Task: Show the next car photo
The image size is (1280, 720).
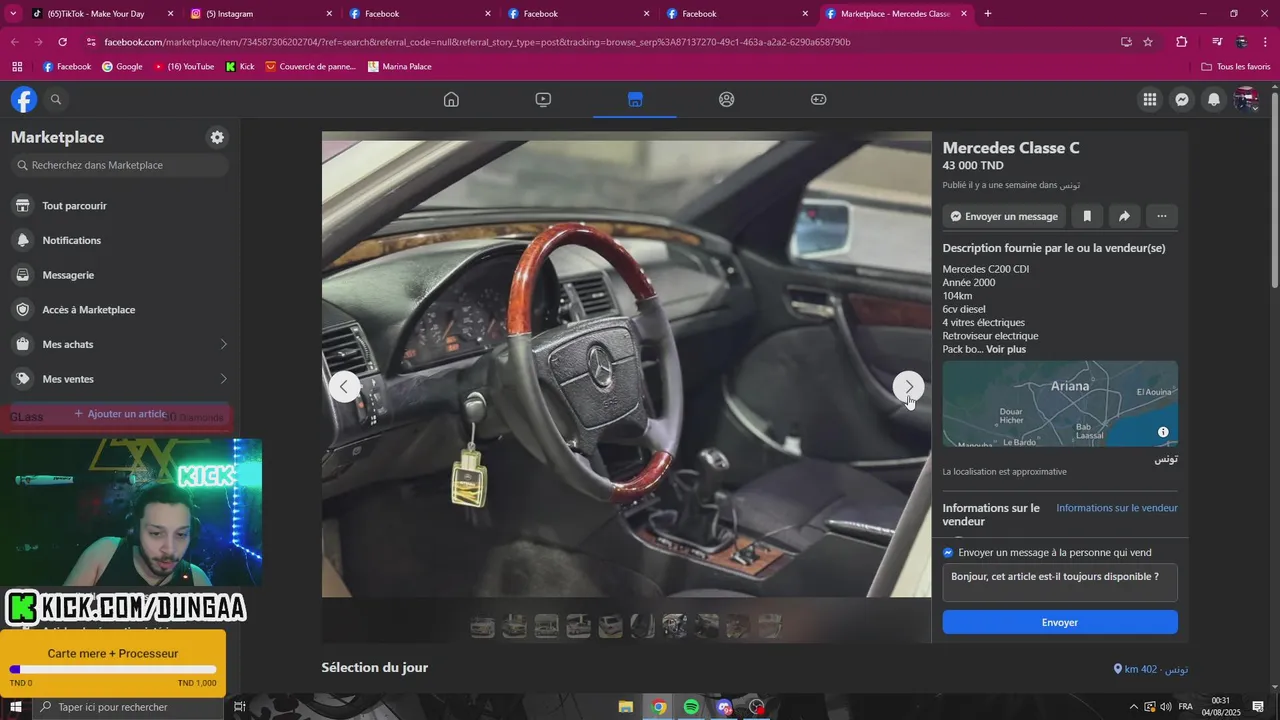Action: (908, 386)
